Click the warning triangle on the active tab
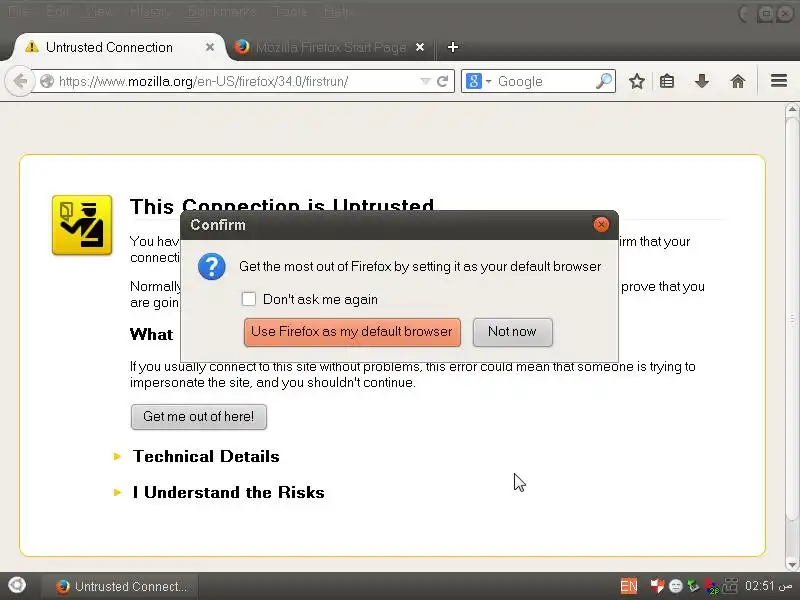Screen dimensions: 800x600 32,47
